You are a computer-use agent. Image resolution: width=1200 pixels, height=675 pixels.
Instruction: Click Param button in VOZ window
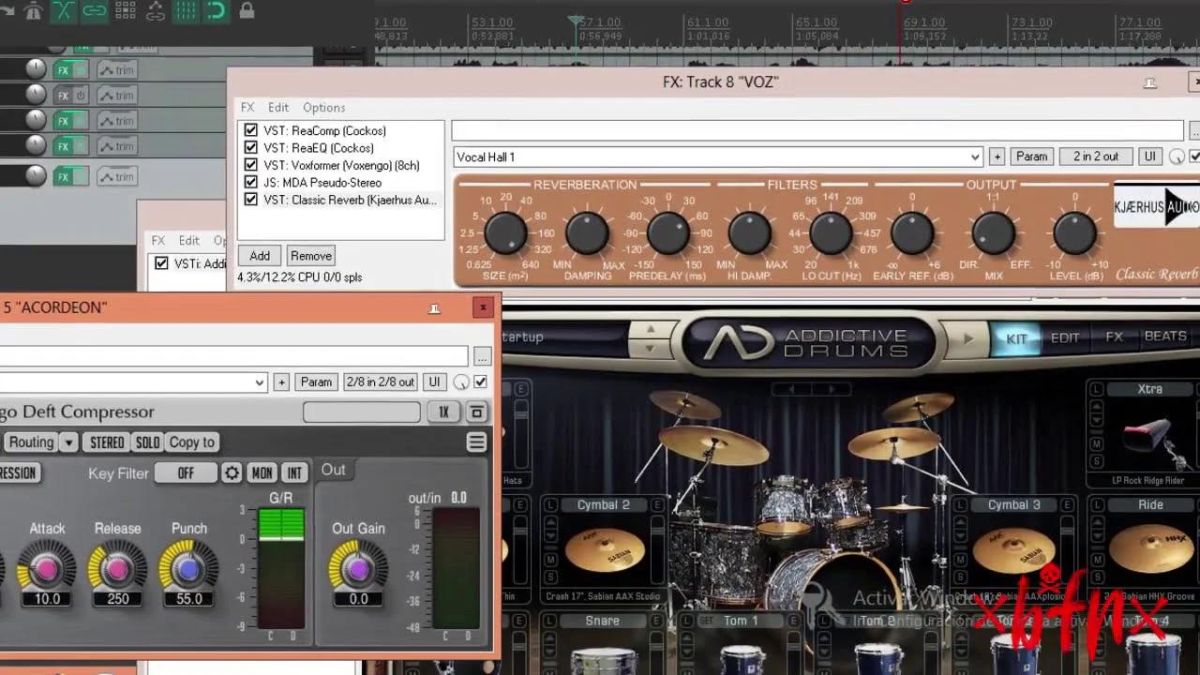1031,157
